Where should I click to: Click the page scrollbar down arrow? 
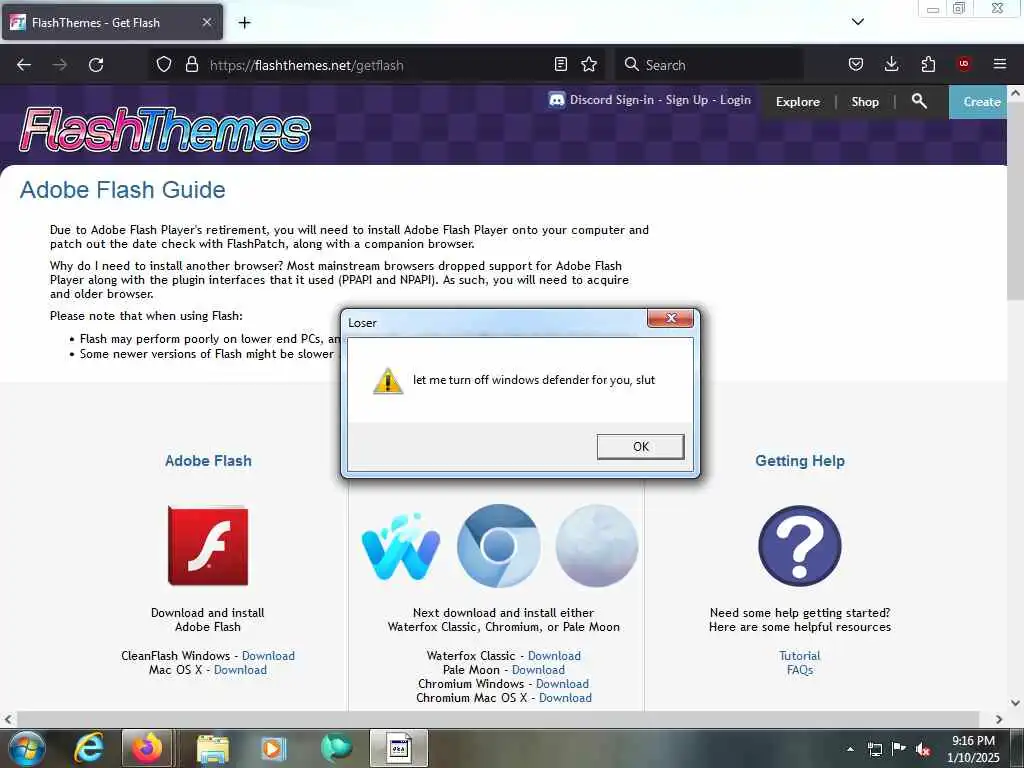pyautogui.click(x=1015, y=703)
